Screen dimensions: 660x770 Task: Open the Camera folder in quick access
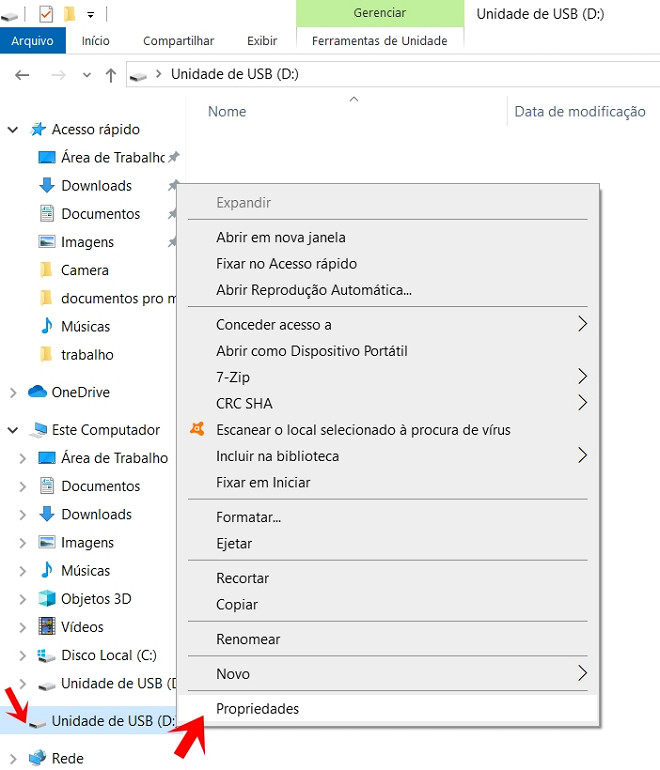pos(84,270)
